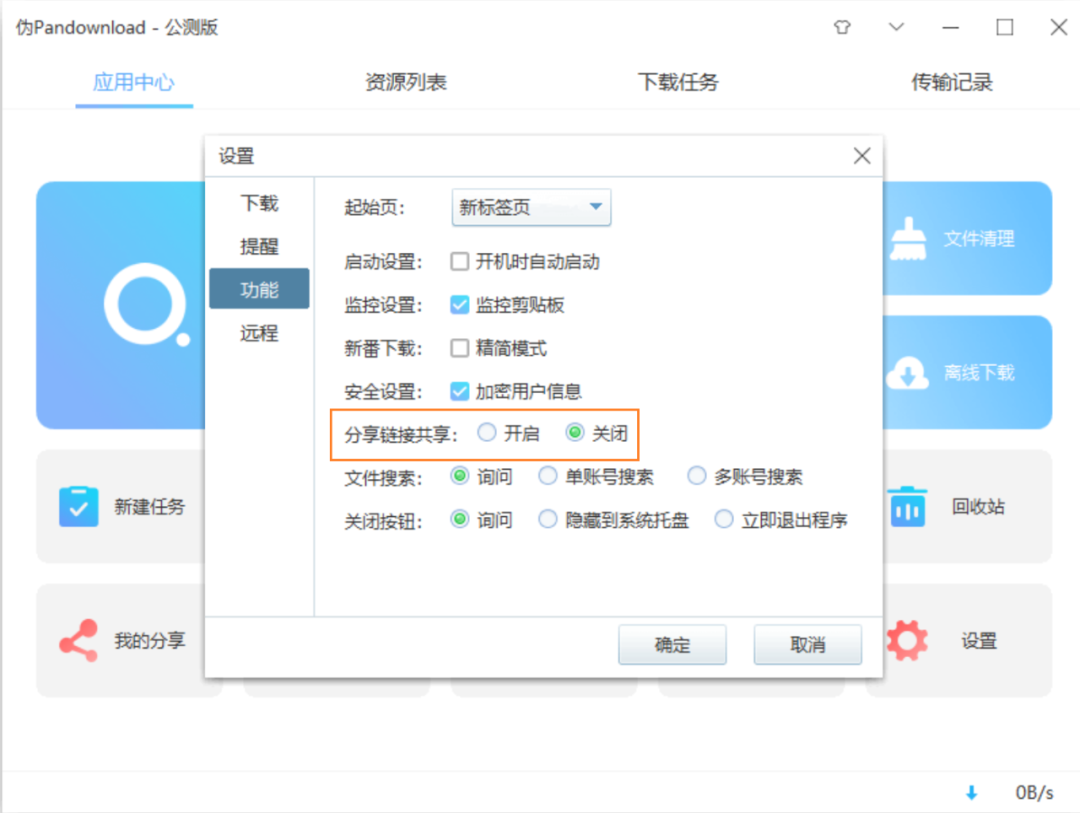
Task: Disable 监控剪贴板 clipboard monitoring
Action: (458, 305)
